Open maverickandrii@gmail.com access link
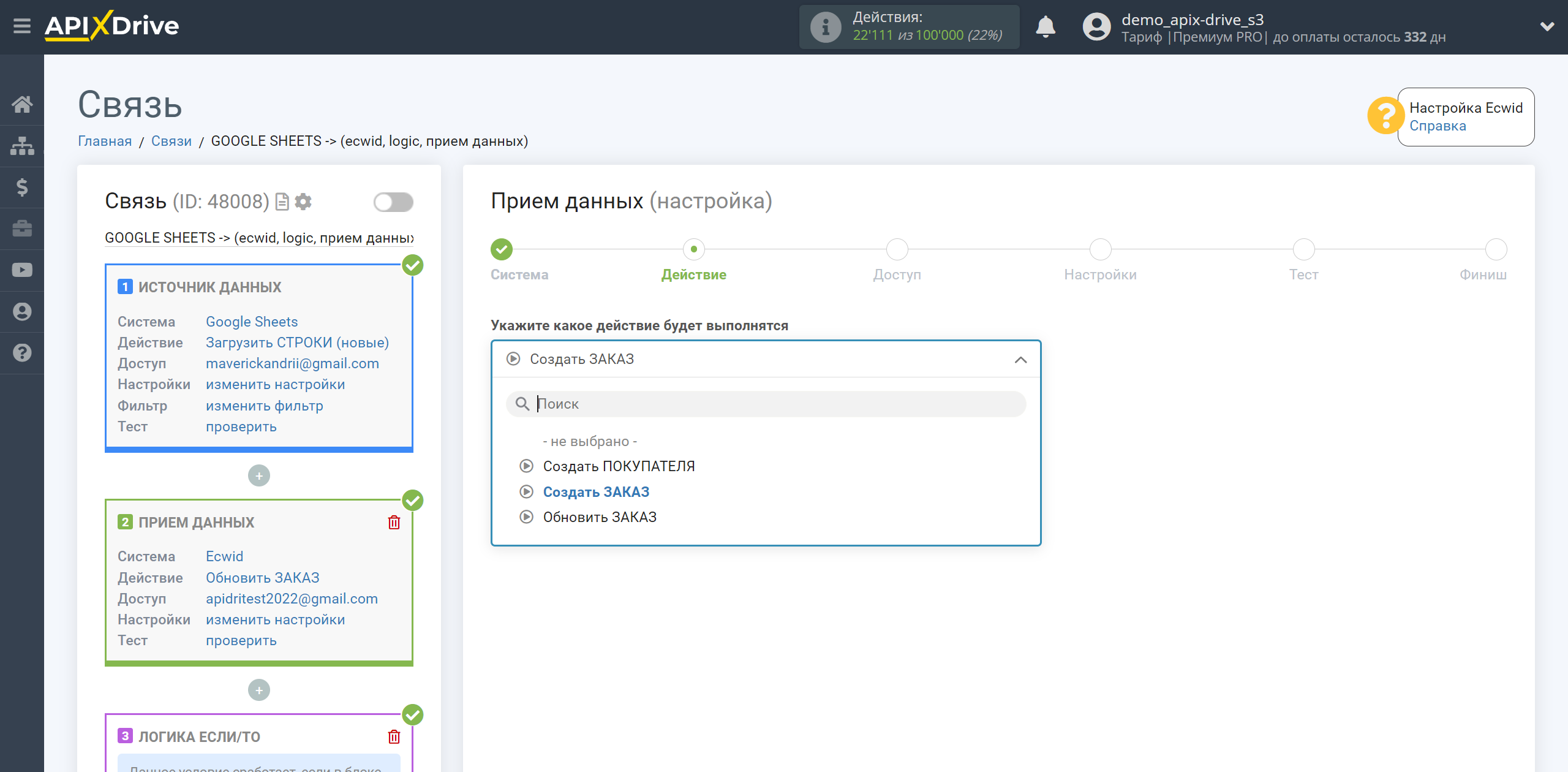1568x772 pixels. tap(292, 364)
